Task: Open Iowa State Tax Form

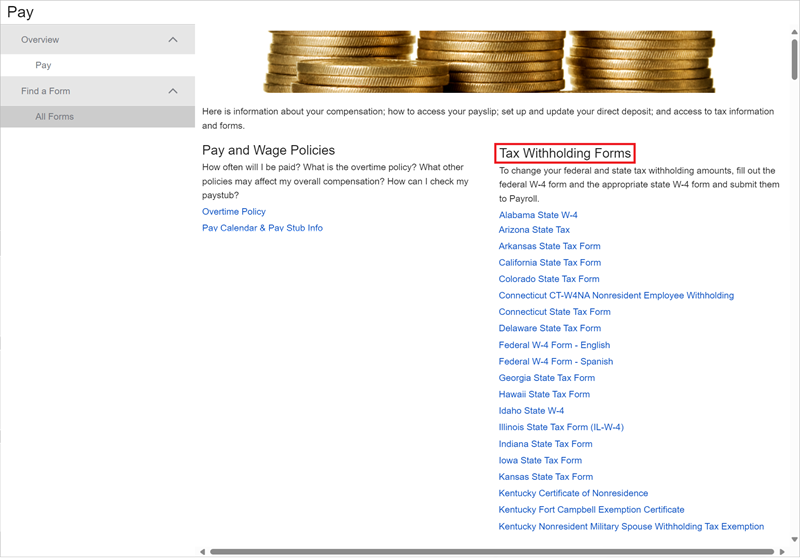Action: [540, 460]
